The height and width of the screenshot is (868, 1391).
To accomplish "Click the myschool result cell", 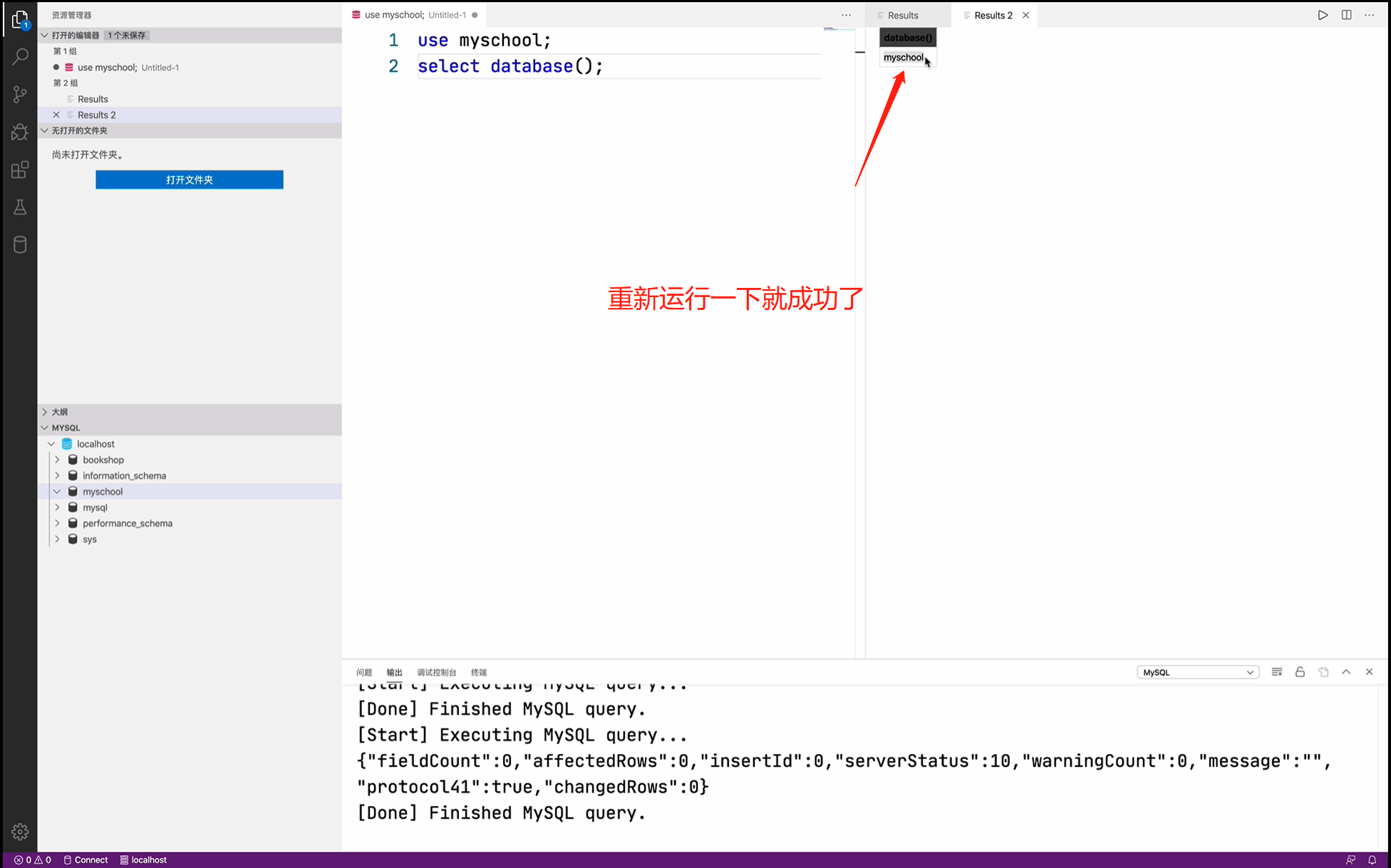I will (907, 58).
